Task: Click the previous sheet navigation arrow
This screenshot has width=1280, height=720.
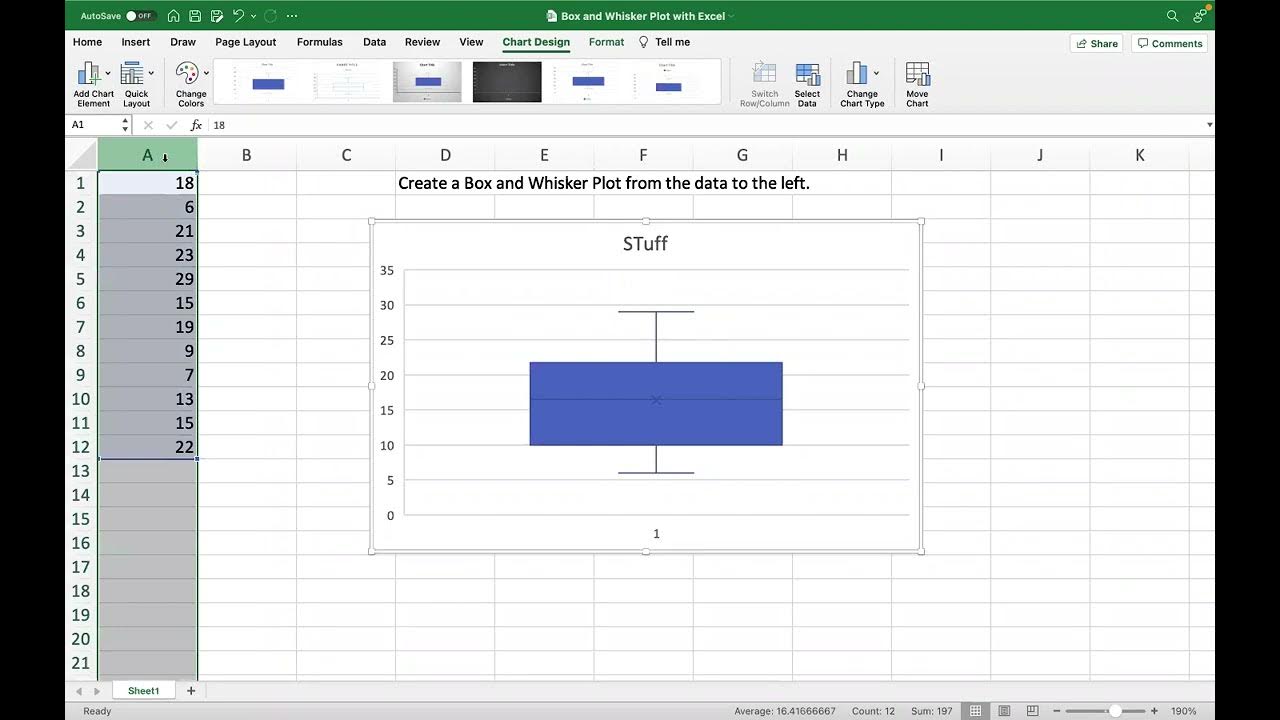Action: [x=79, y=691]
